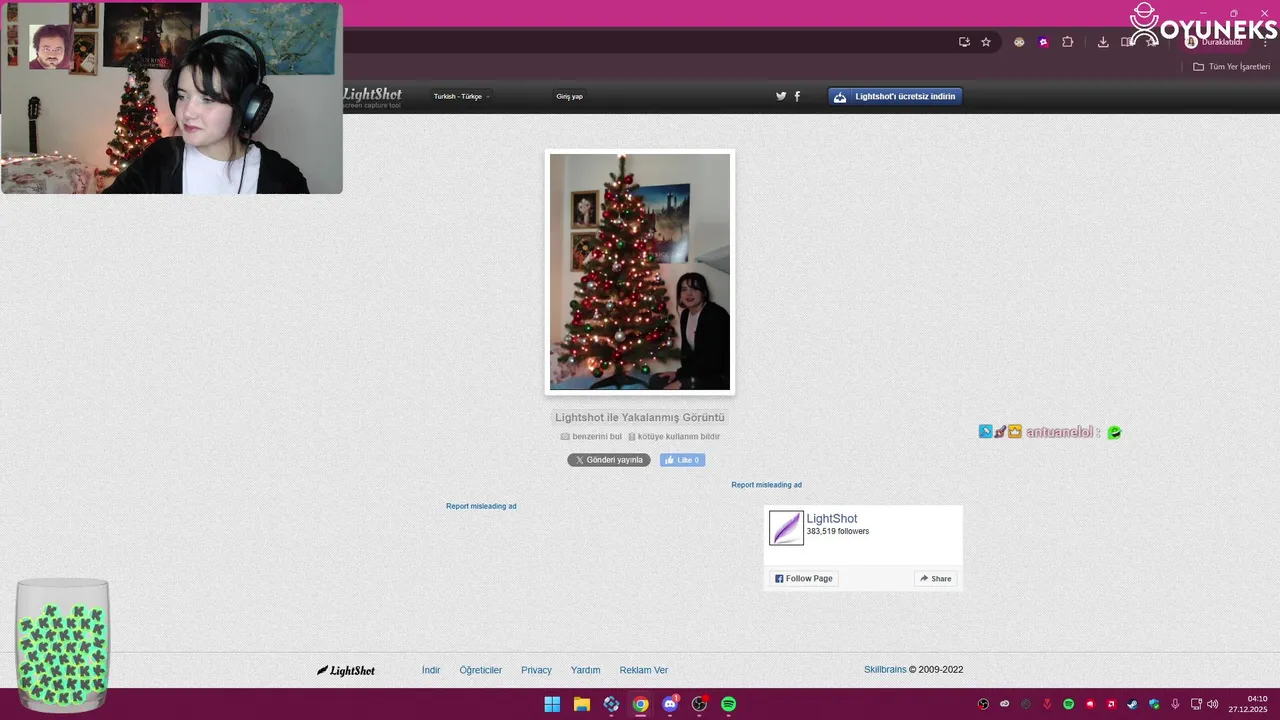Open the volume speaker tray icon

point(1212,704)
